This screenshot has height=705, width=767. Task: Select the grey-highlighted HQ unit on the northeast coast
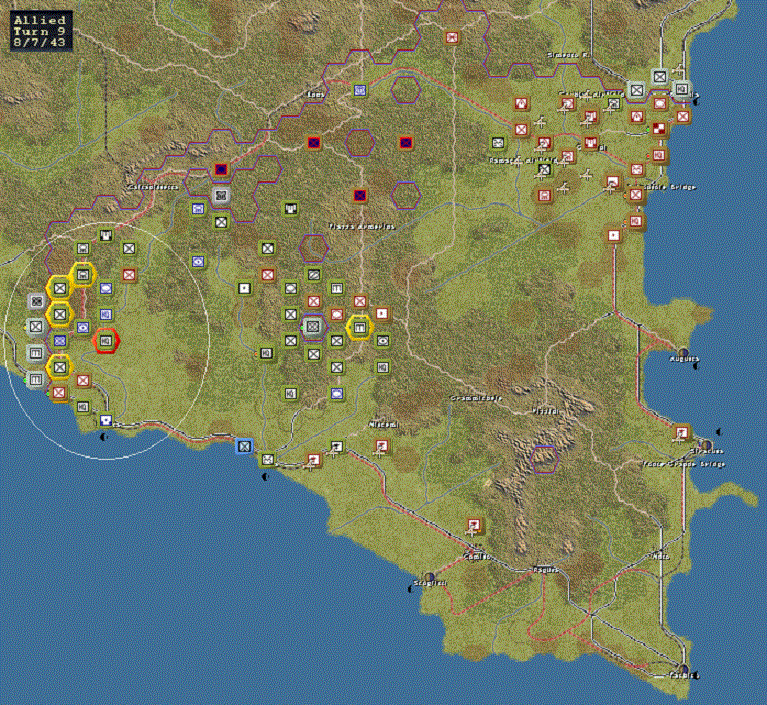[x=682, y=90]
